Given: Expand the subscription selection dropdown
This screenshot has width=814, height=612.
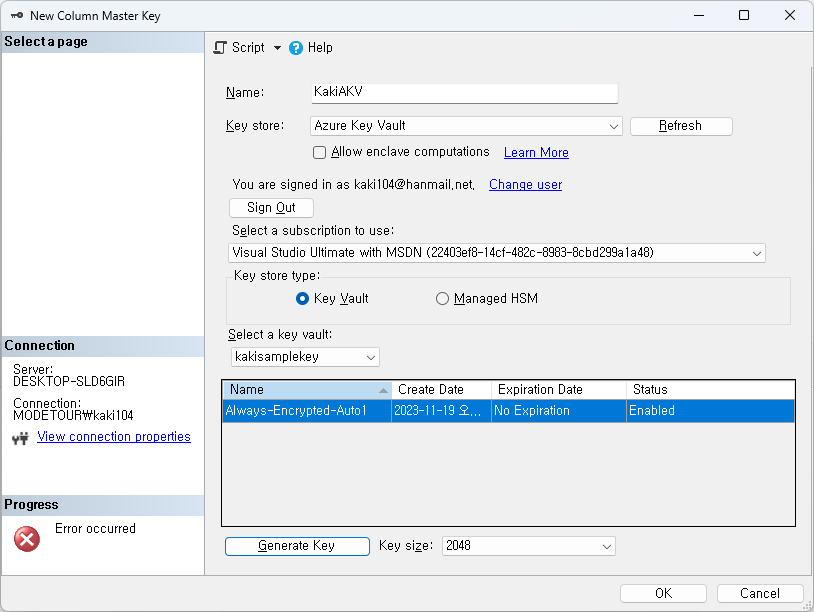Looking at the screenshot, I should click(497, 253).
